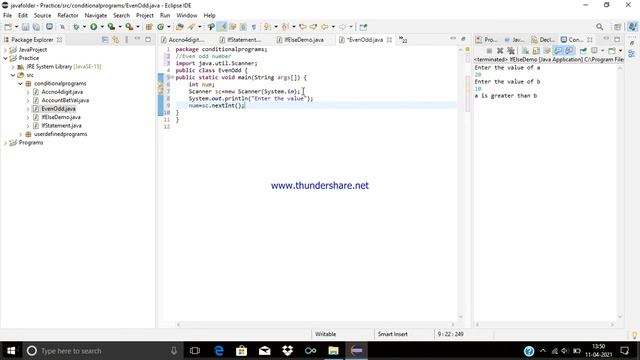The height and width of the screenshot is (360, 640).
Task: Click the taskbar search box
Action: point(103,351)
